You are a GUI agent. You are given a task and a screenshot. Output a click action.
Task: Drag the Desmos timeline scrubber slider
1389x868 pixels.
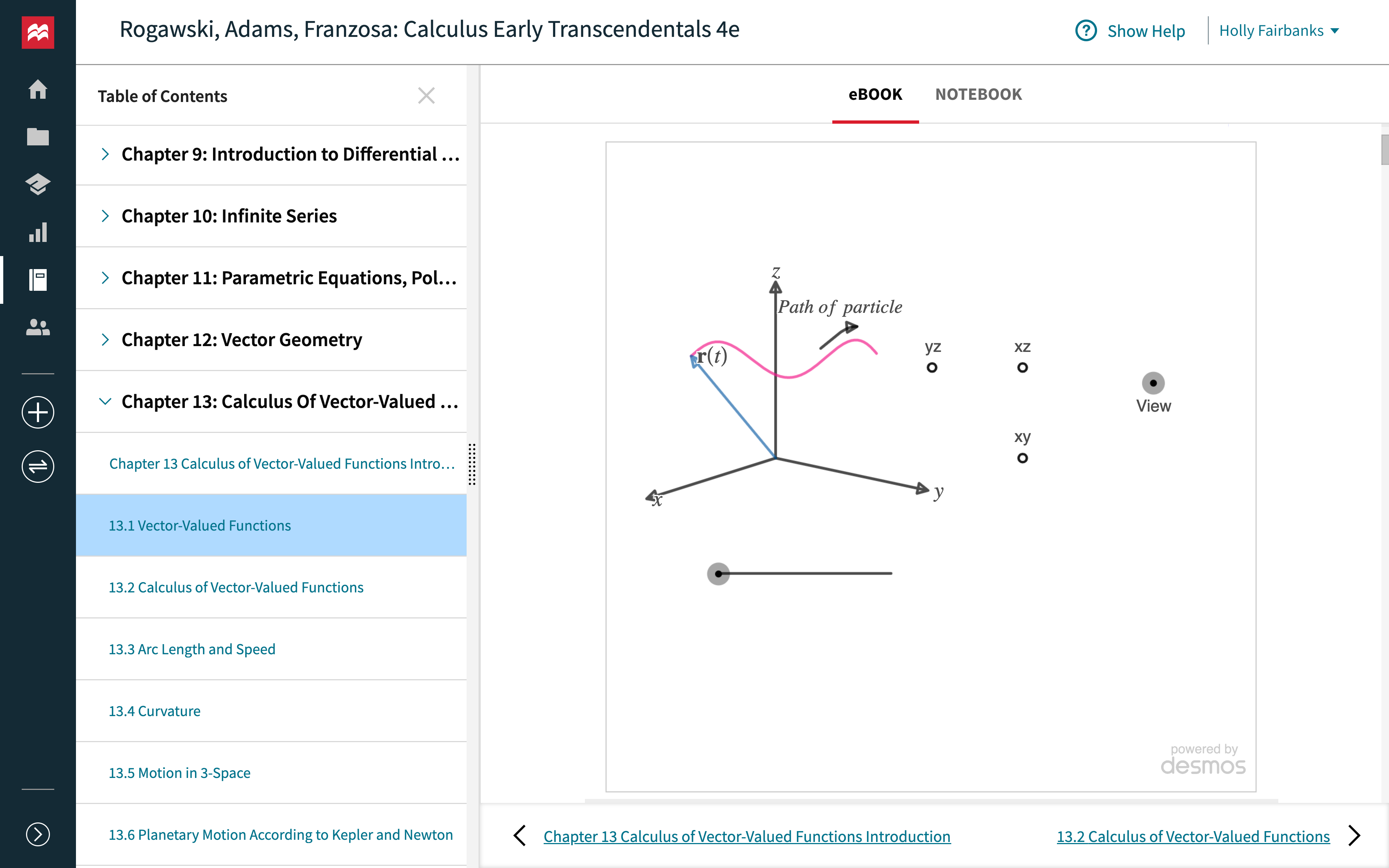[720, 572]
